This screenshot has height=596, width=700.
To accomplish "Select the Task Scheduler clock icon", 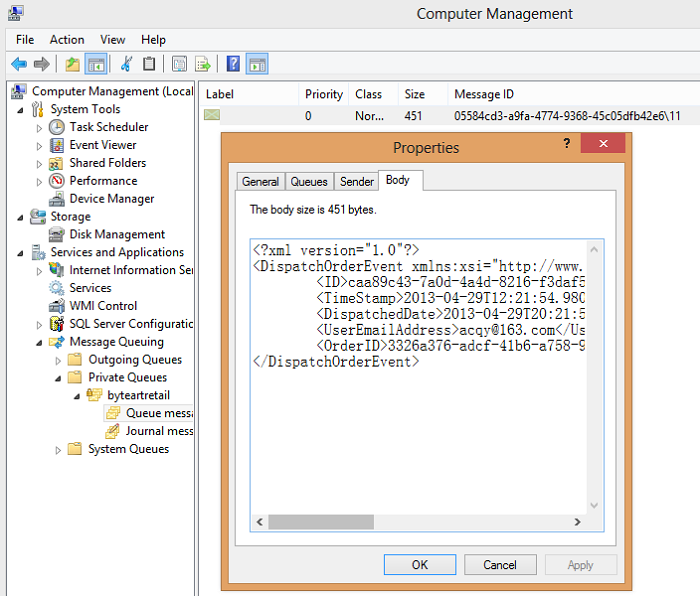I will 57,127.
